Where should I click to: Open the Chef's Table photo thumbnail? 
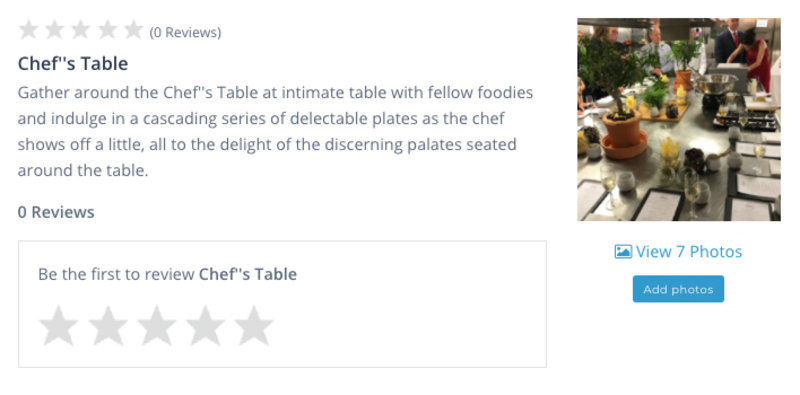(x=679, y=119)
